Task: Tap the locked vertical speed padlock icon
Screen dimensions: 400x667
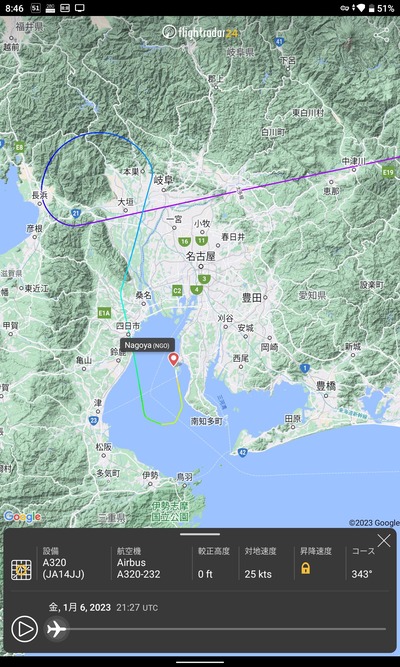Action: (306, 568)
